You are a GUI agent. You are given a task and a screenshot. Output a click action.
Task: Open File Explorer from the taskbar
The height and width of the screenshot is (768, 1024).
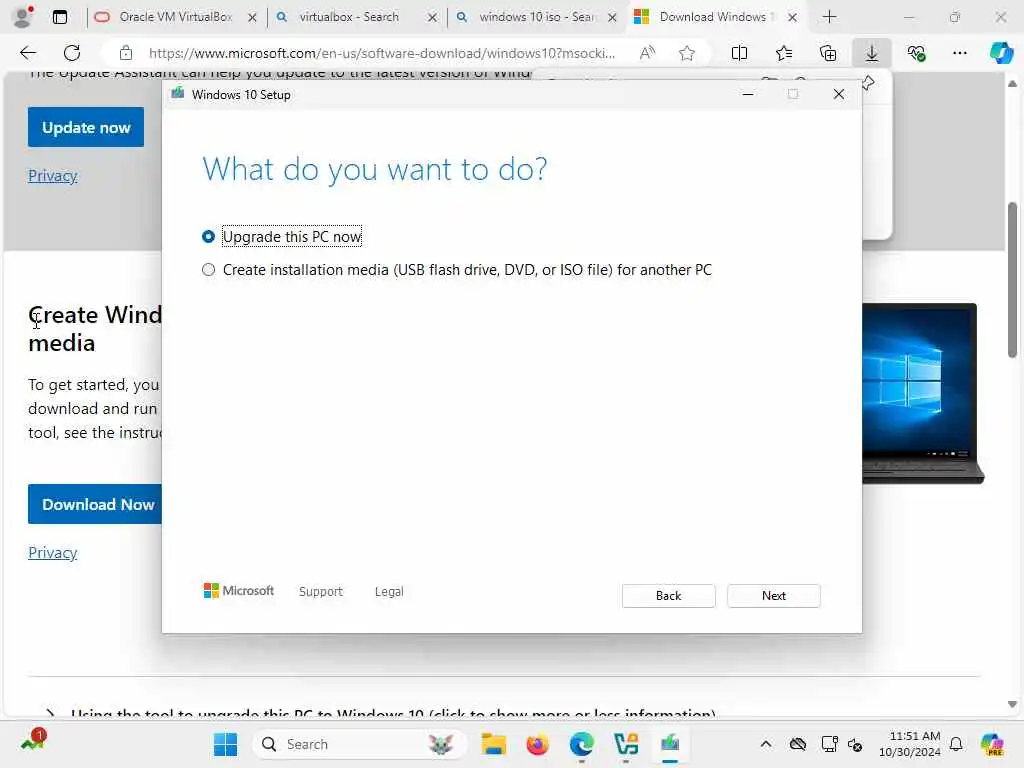[494, 744]
